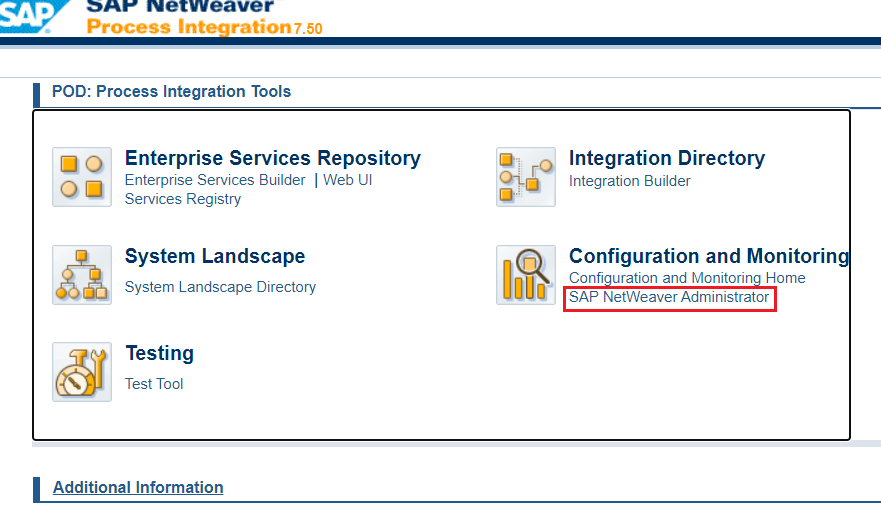The height and width of the screenshot is (513, 881).
Task: Open the System Landscape Directory link
Action: pyautogui.click(x=220, y=287)
